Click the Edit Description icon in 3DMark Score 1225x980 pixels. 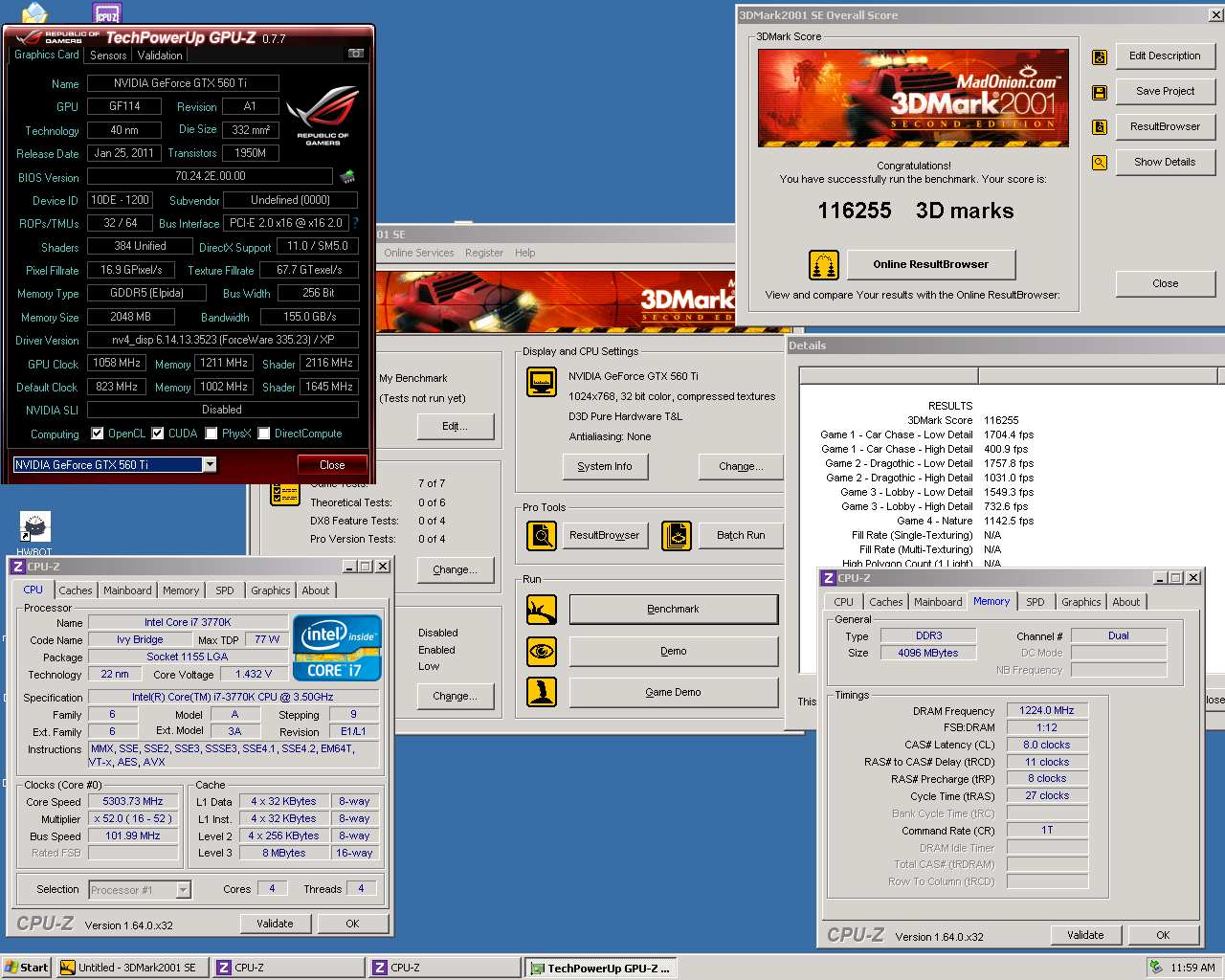(1100, 56)
